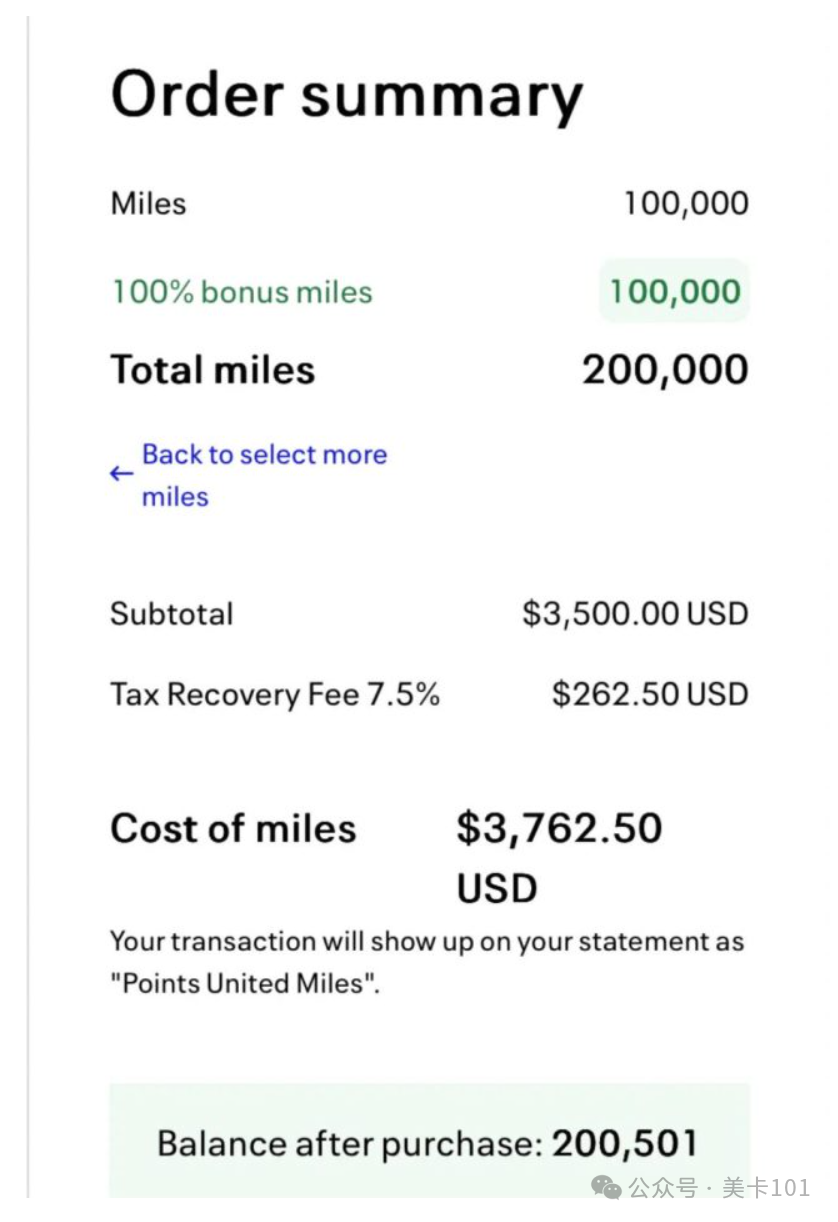Click the "Total miles" label
Image resolution: width=838 pixels, height=1222 pixels.
[213, 370]
